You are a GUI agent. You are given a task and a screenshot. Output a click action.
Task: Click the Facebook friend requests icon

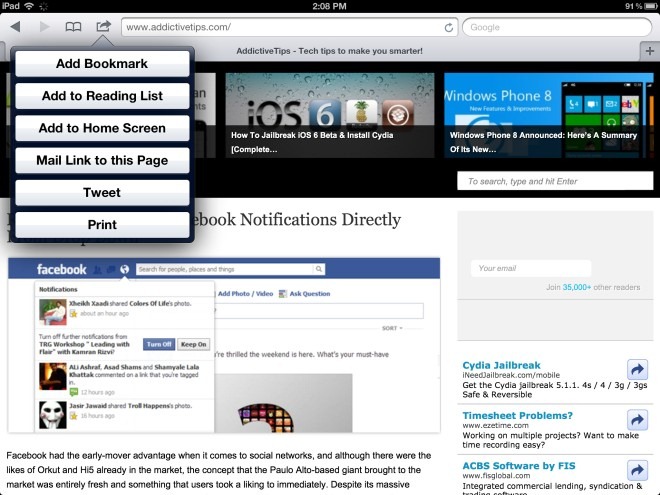(x=98, y=269)
